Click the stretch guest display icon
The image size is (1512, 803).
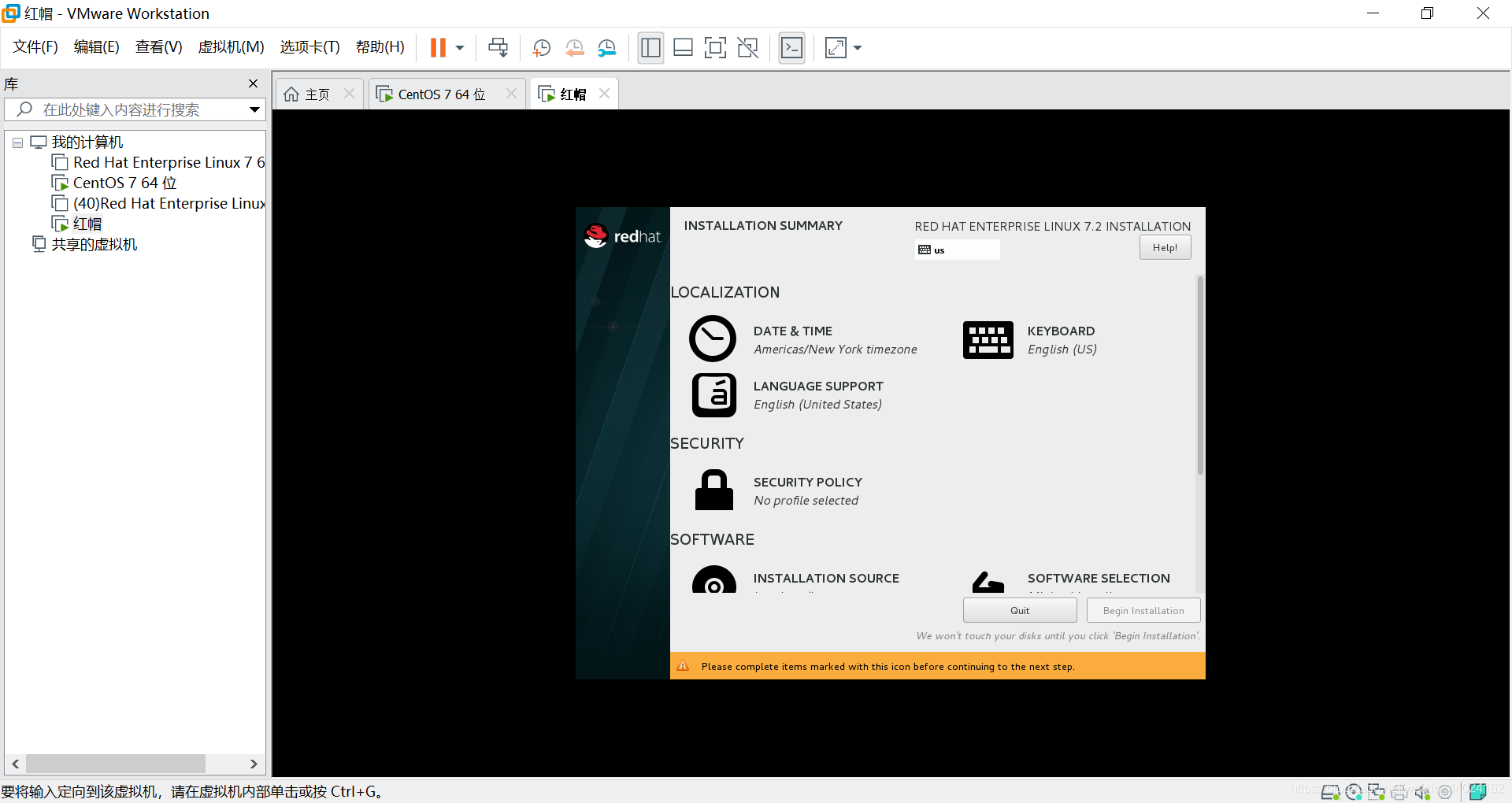click(836, 48)
